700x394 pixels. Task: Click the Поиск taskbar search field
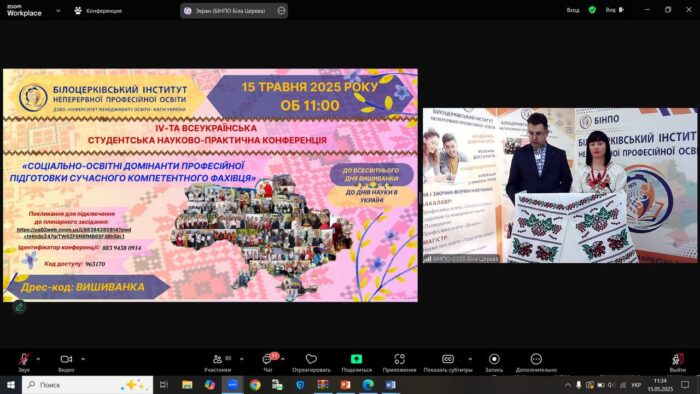(88, 385)
